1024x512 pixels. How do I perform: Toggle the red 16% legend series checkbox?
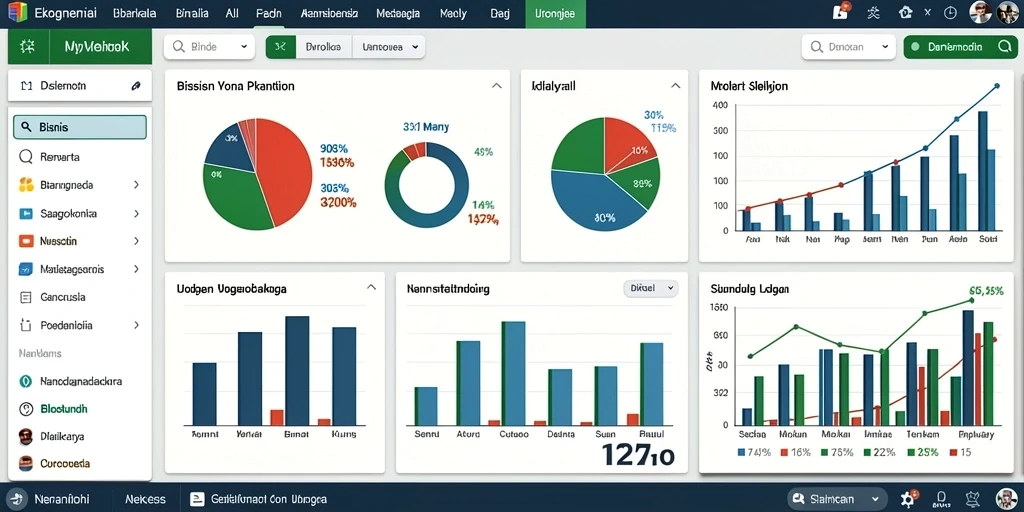(786, 452)
